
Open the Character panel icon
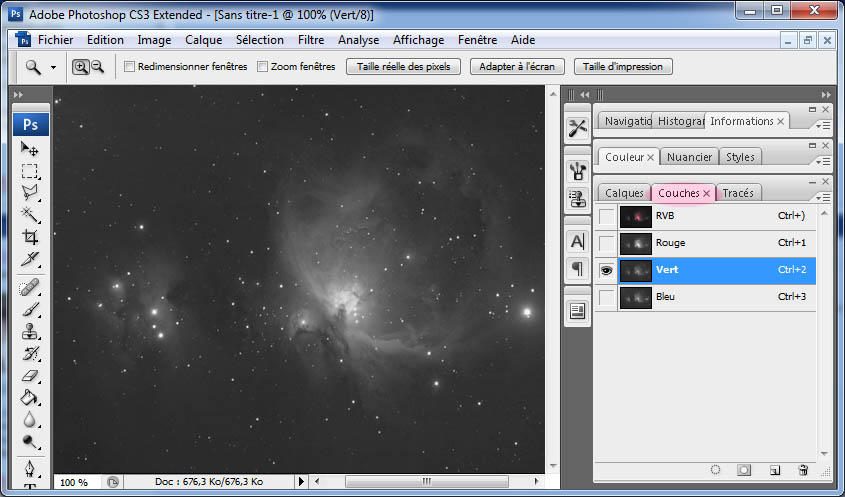pos(577,241)
